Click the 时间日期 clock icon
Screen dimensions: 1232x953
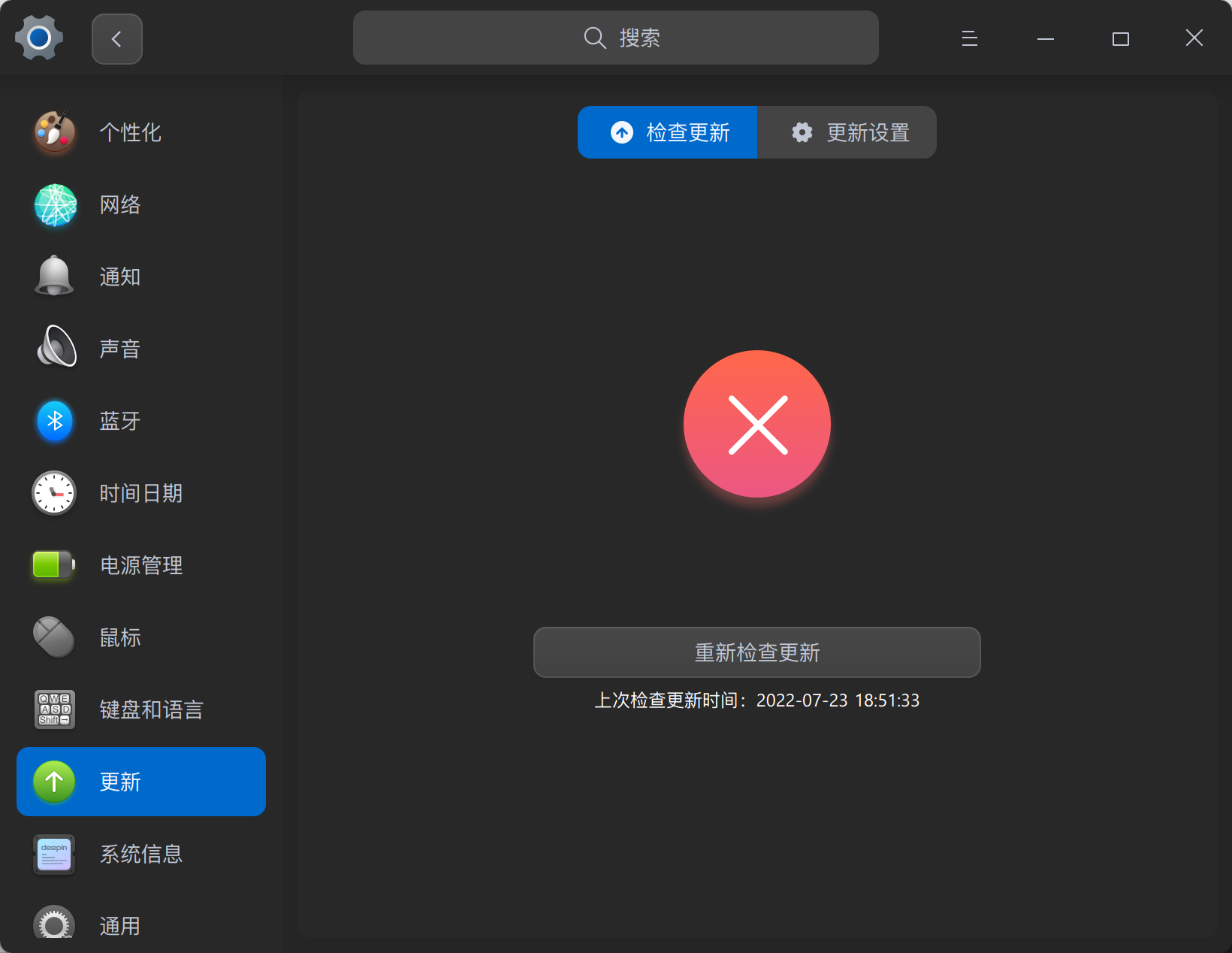tap(54, 494)
